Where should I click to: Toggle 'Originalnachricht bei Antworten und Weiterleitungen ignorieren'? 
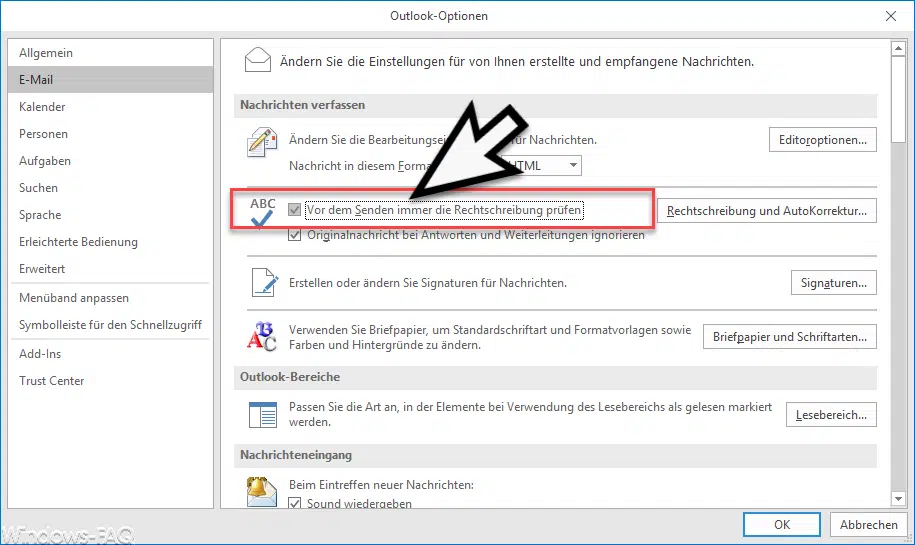(x=294, y=235)
